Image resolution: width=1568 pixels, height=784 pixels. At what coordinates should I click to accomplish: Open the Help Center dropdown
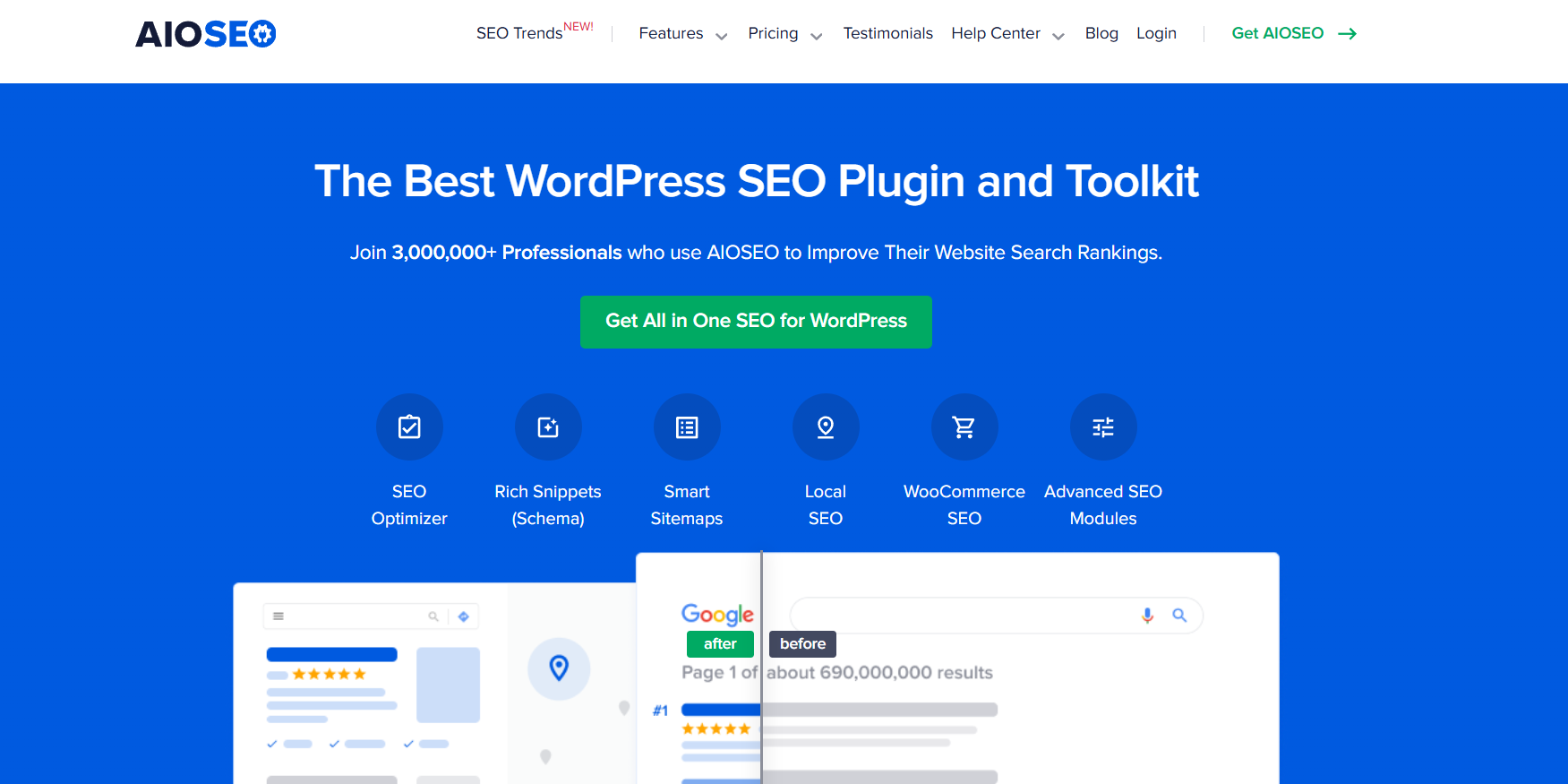[x=1007, y=34]
